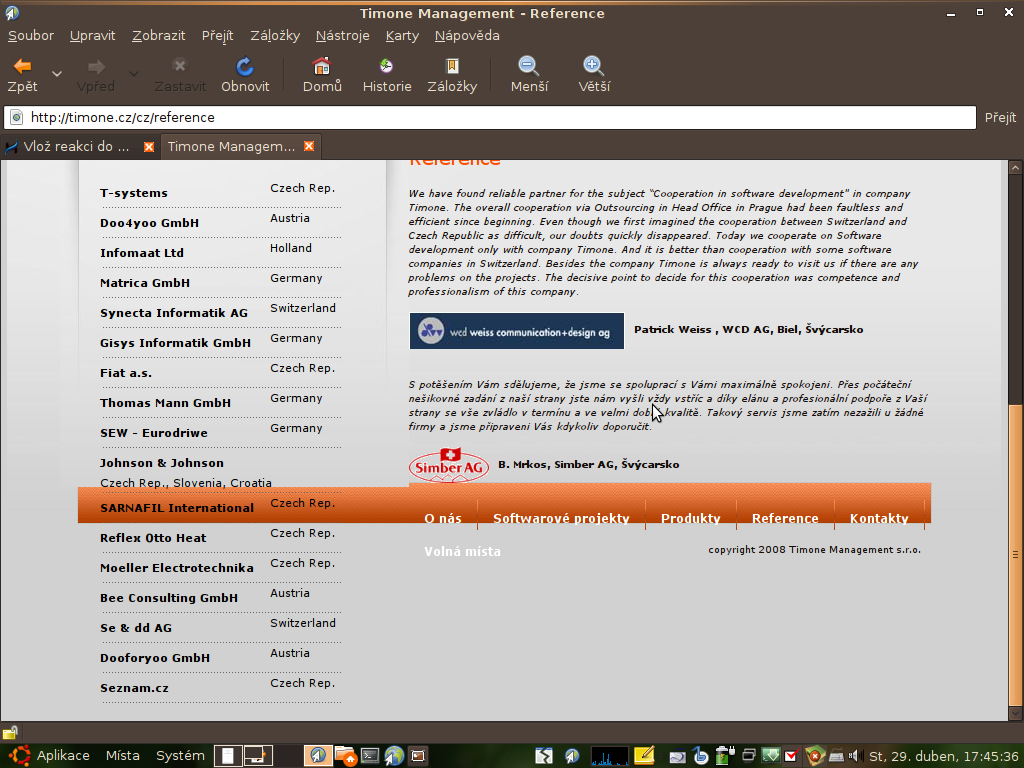Click the page icon in the address bar
This screenshot has width=1024, height=768.
pyautogui.click(x=16, y=118)
